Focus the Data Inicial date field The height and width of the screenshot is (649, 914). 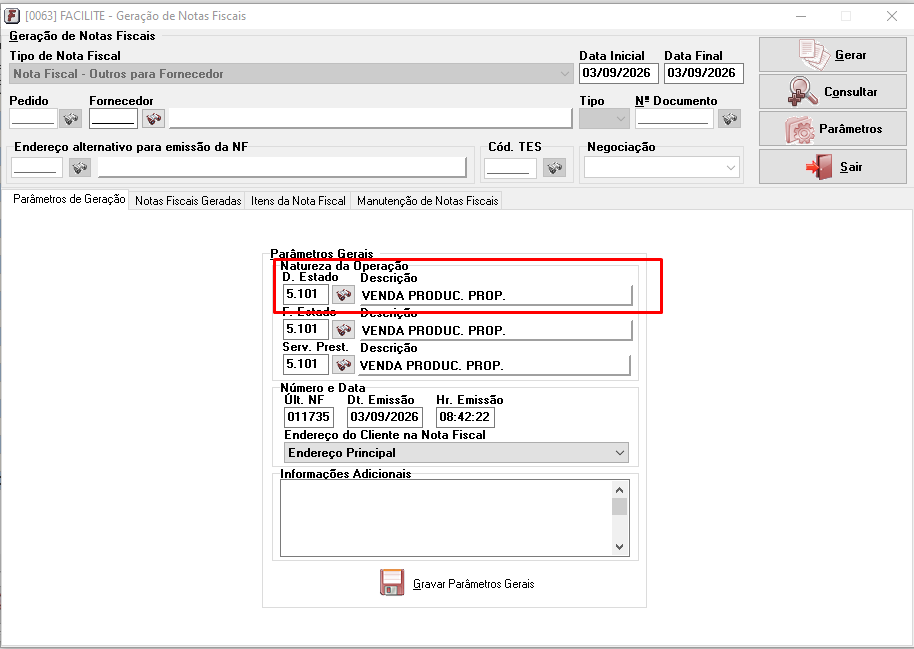coord(618,73)
